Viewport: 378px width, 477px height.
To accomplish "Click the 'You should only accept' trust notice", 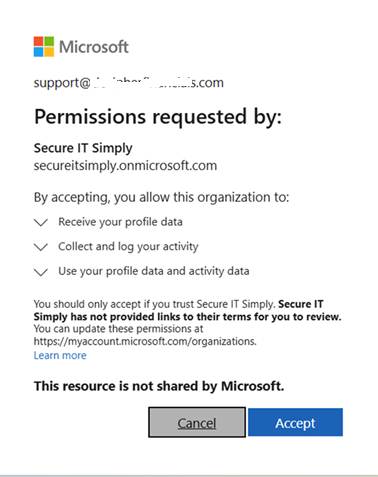I will click(154, 304).
